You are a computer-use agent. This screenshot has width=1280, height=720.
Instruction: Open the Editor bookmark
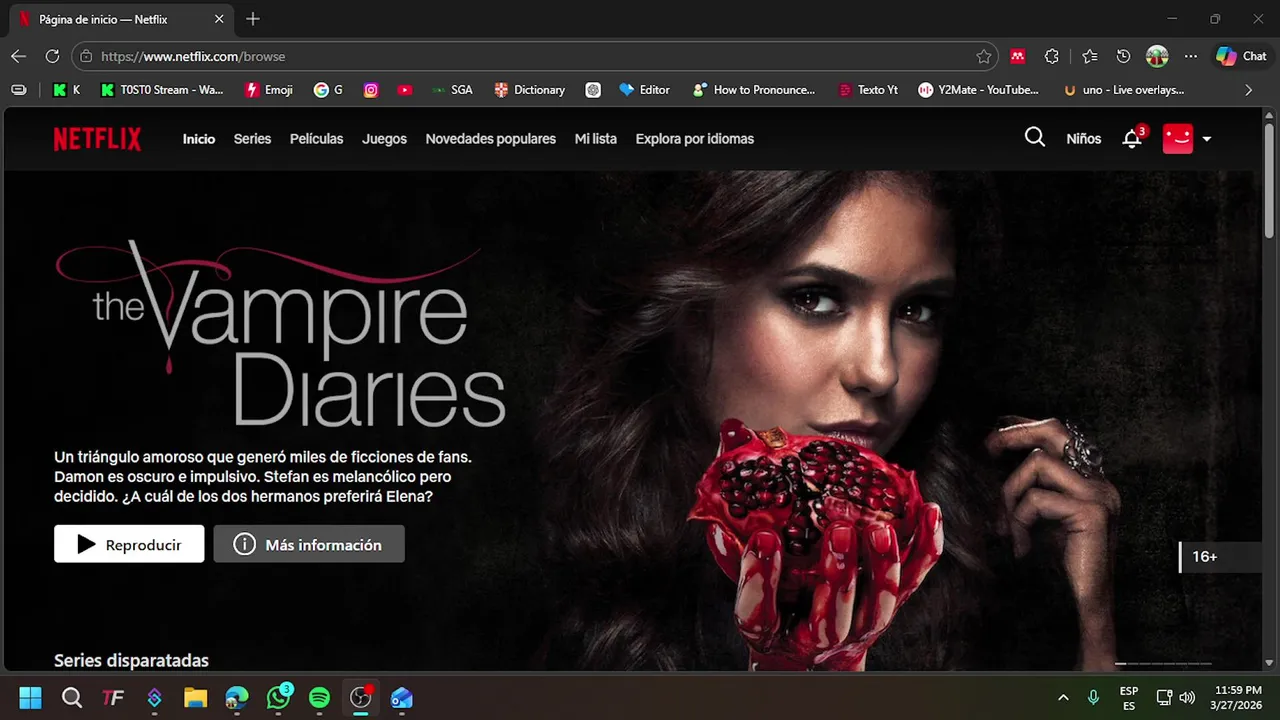point(645,90)
